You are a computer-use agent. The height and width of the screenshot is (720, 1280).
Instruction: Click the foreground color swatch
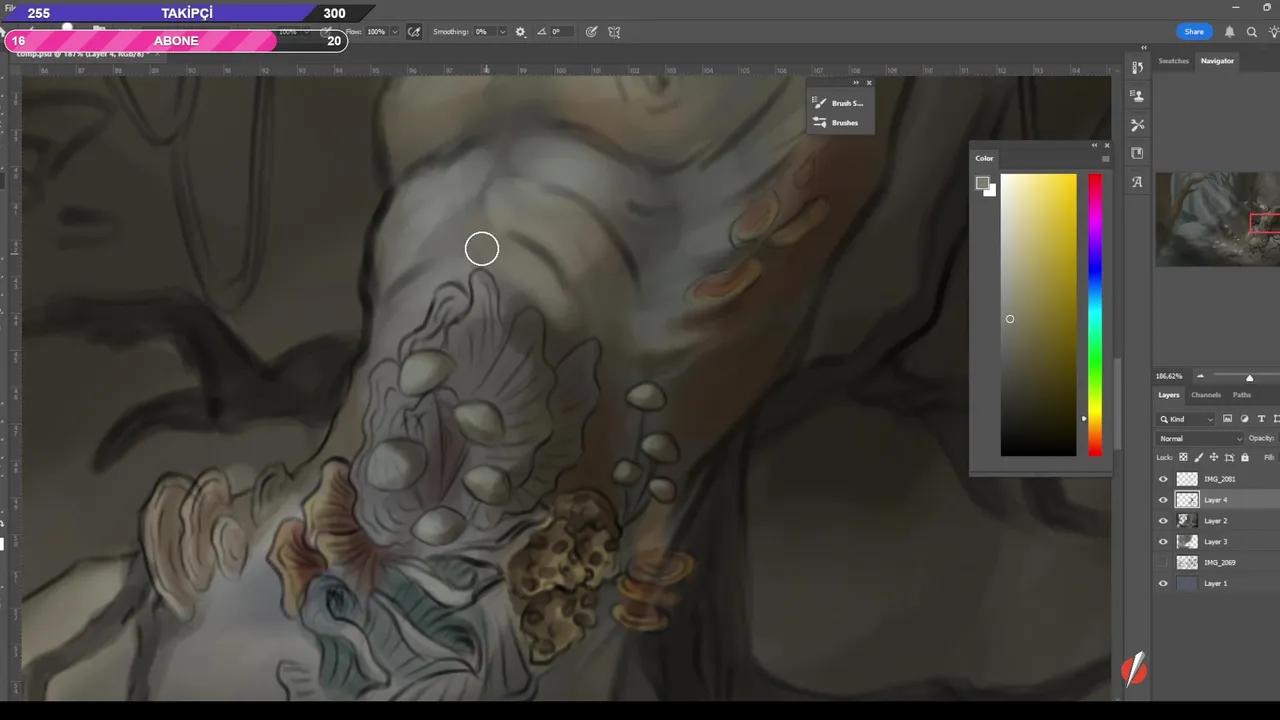point(982,183)
